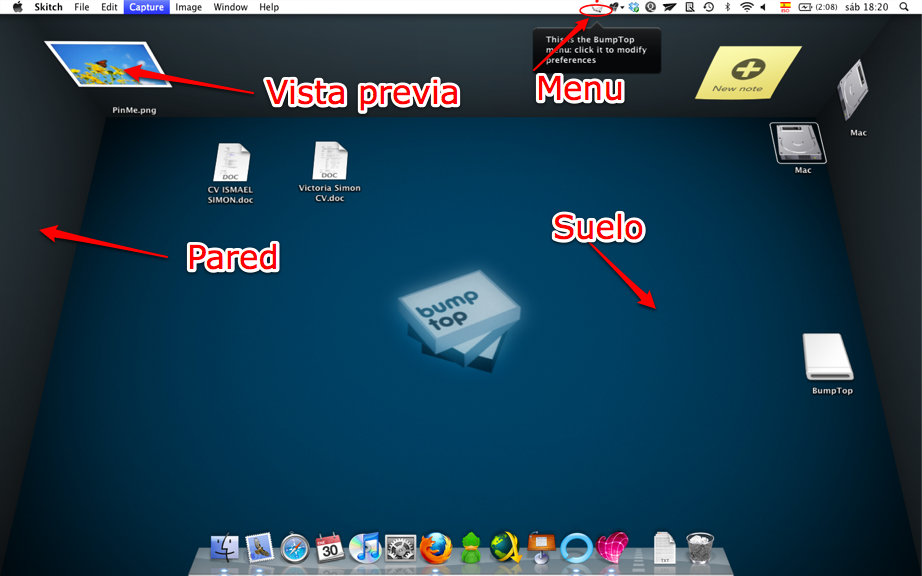Create a New note sticky
The image size is (922, 576).
click(x=748, y=72)
